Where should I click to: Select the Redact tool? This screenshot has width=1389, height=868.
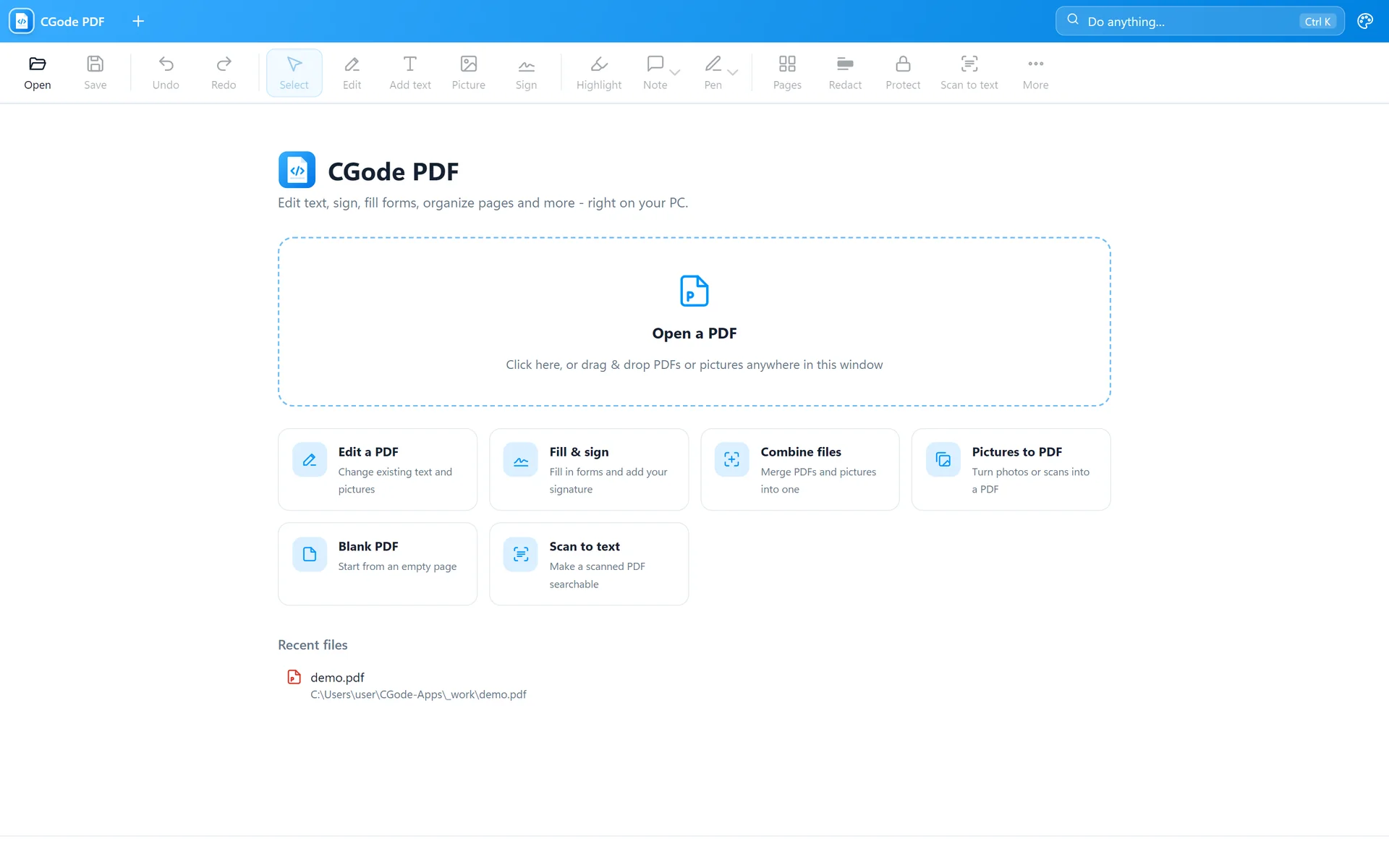pyautogui.click(x=845, y=72)
